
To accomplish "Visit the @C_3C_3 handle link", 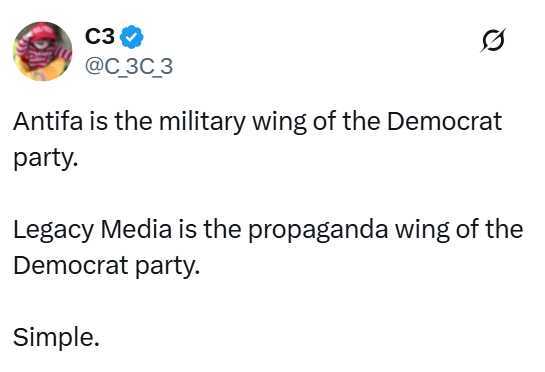I will pyautogui.click(x=129, y=66).
